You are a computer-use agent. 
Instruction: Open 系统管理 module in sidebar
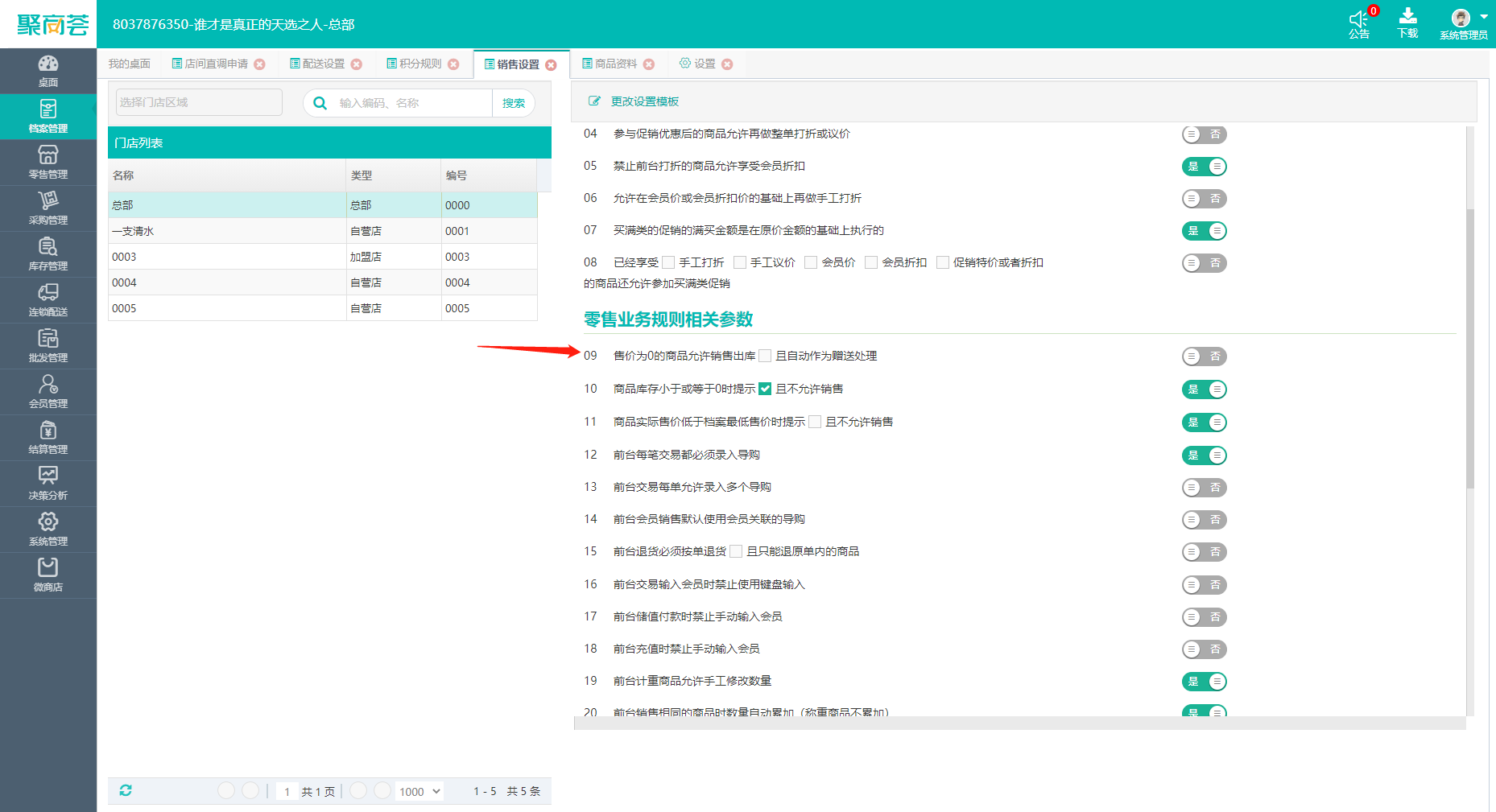48,530
